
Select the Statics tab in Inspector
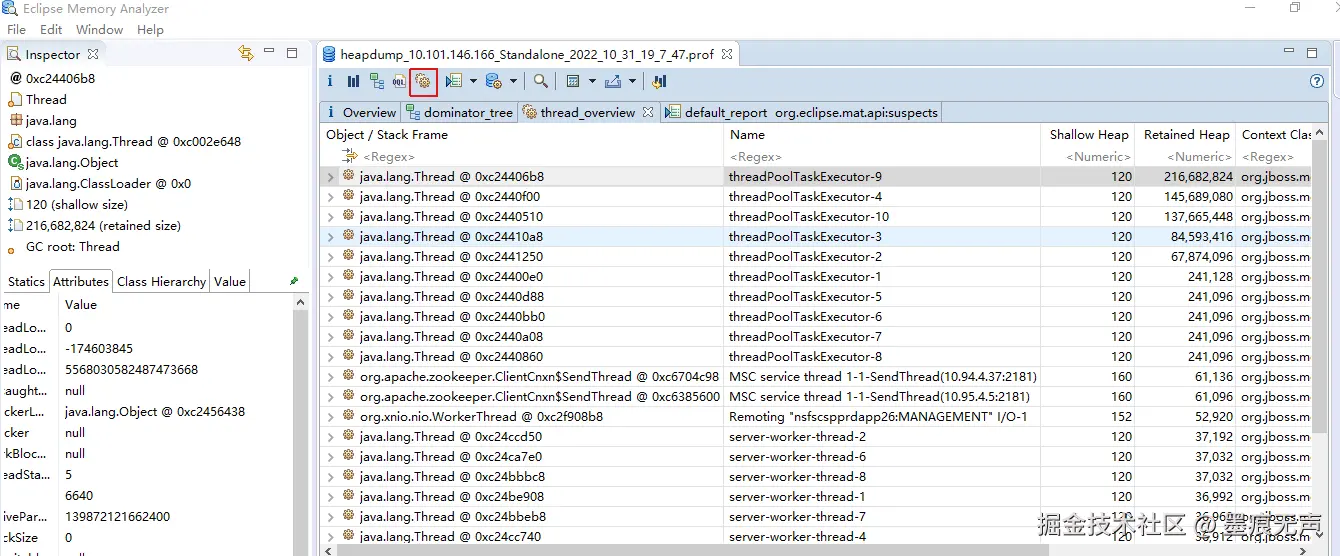pos(26,282)
